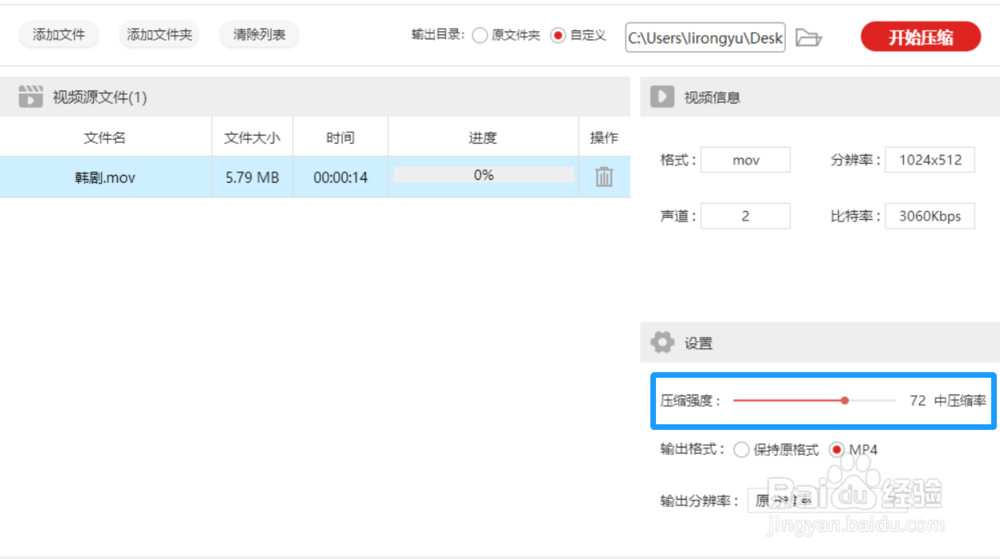Viewport: 1000px width, 559px height.
Task: Click the 文件大小 column header
Action: tap(252, 138)
